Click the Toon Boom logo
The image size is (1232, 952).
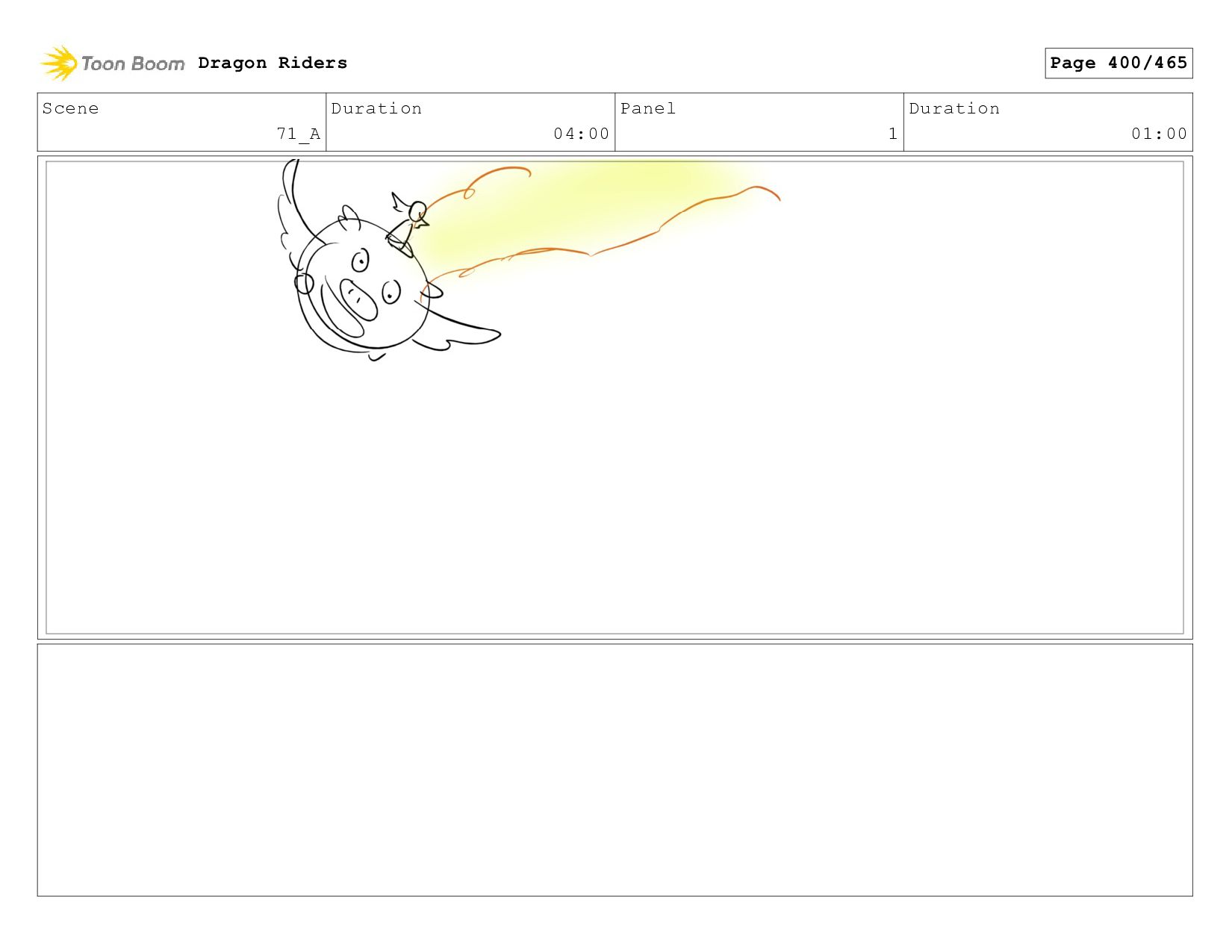(x=112, y=63)
